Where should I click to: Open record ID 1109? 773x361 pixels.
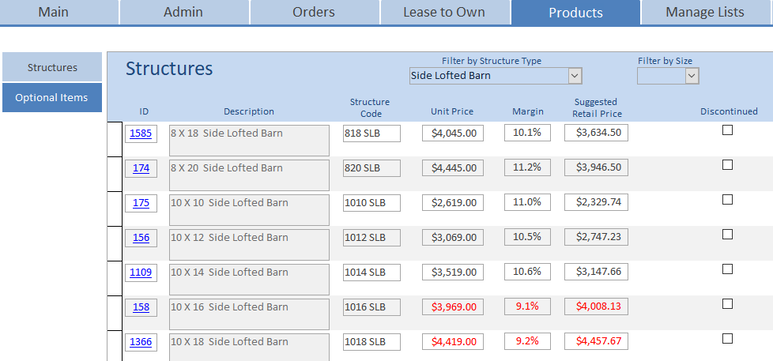click(x=141, y=272)
